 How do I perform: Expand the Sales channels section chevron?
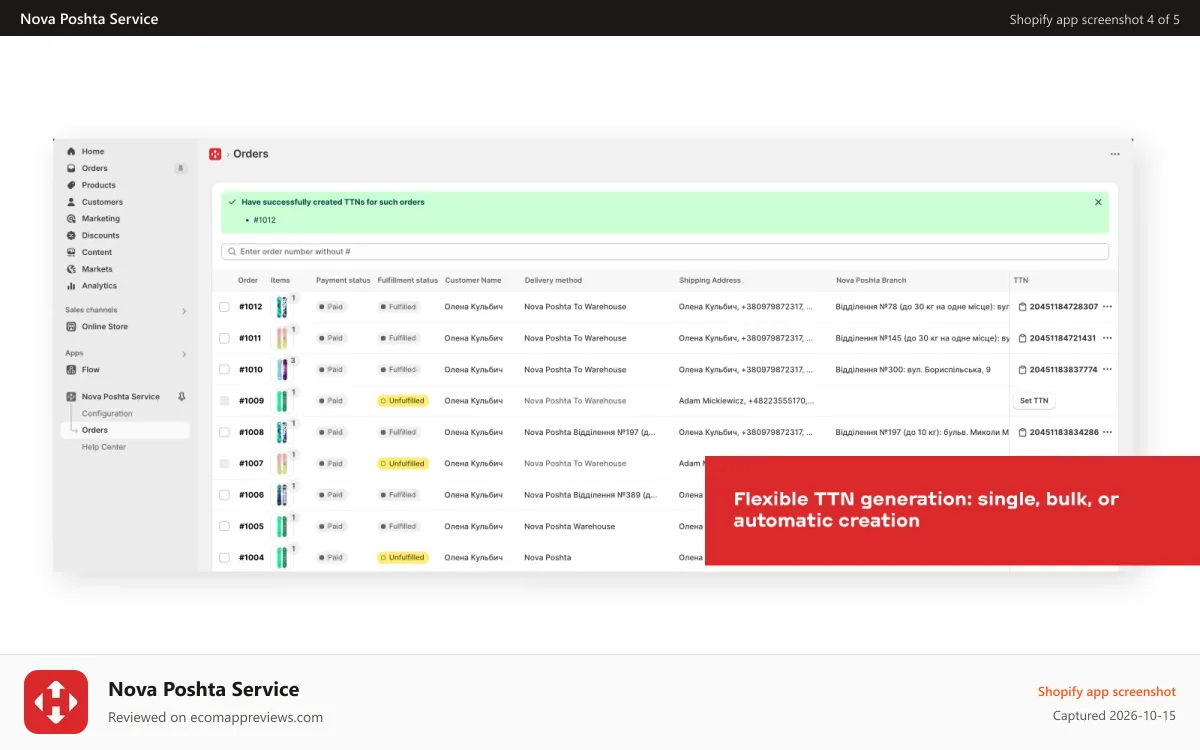184,311
